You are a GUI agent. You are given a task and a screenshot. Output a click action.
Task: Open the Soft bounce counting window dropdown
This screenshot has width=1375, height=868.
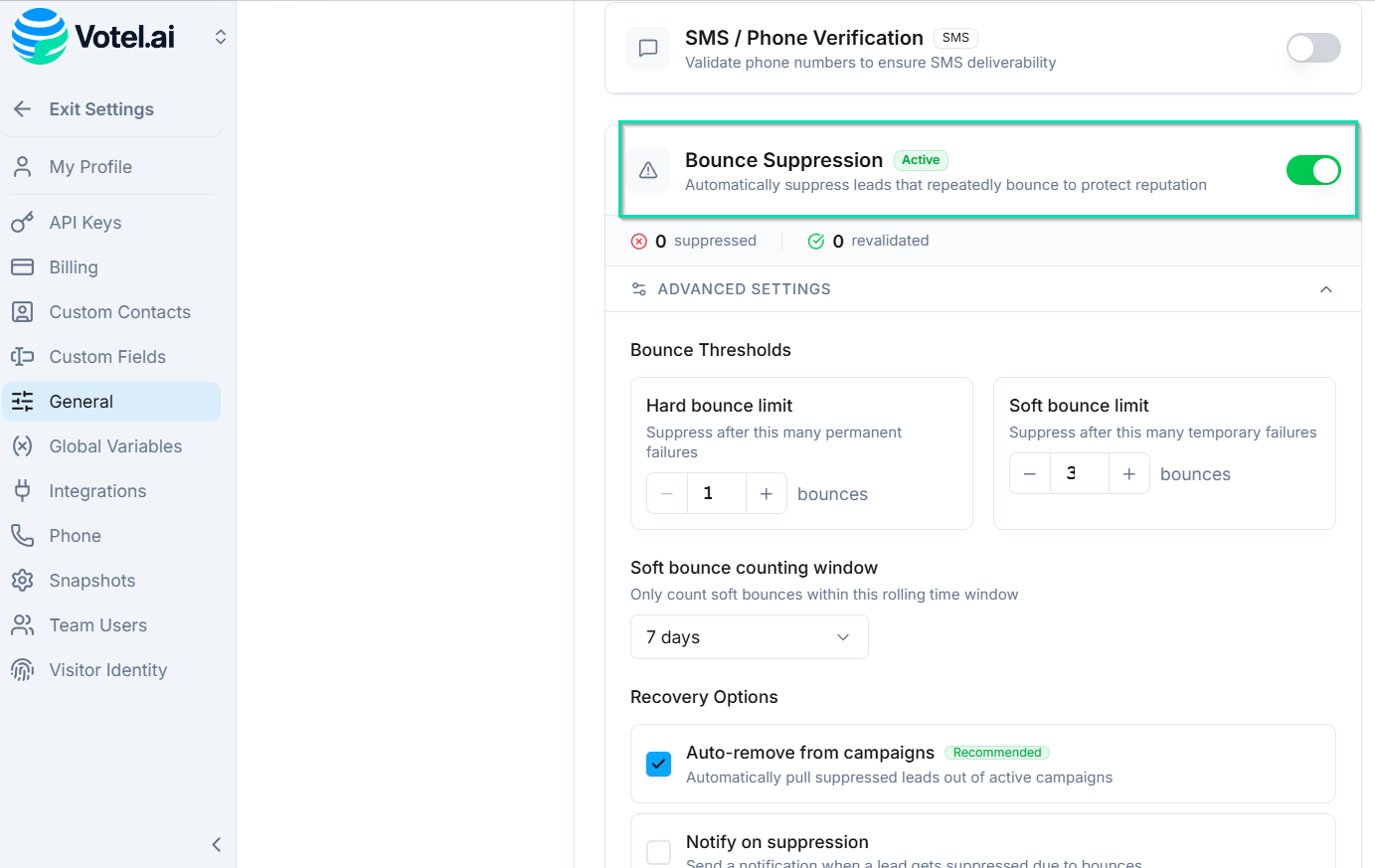(749, 636)
